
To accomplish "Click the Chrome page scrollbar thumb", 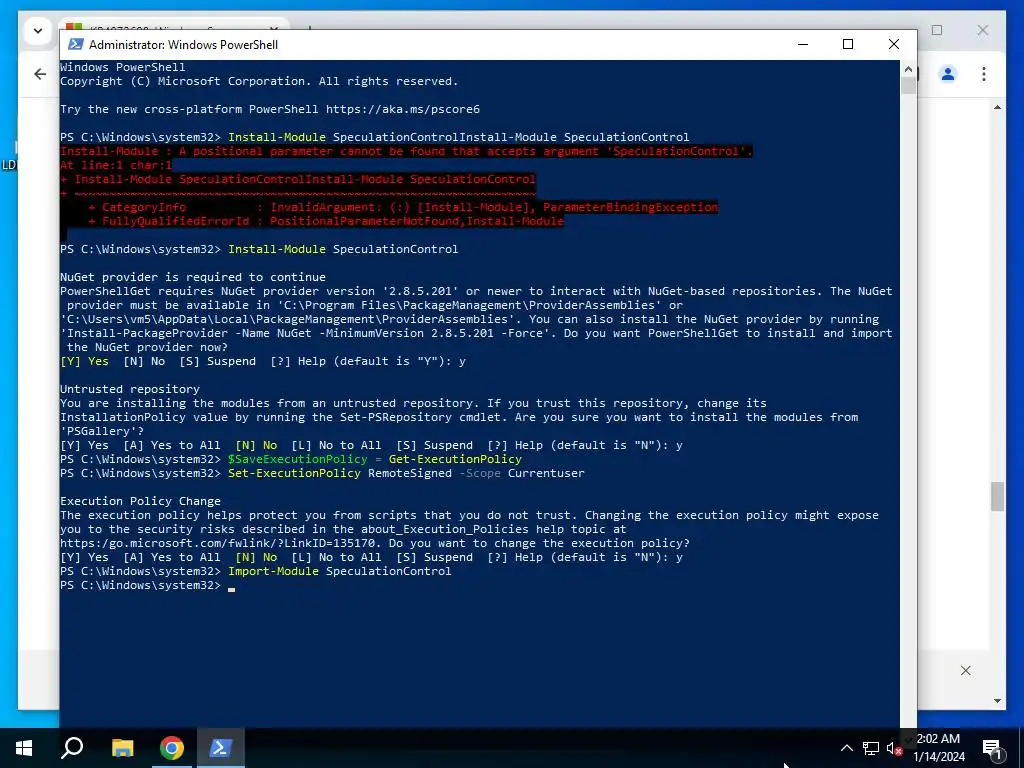I will tap(997, 496).
